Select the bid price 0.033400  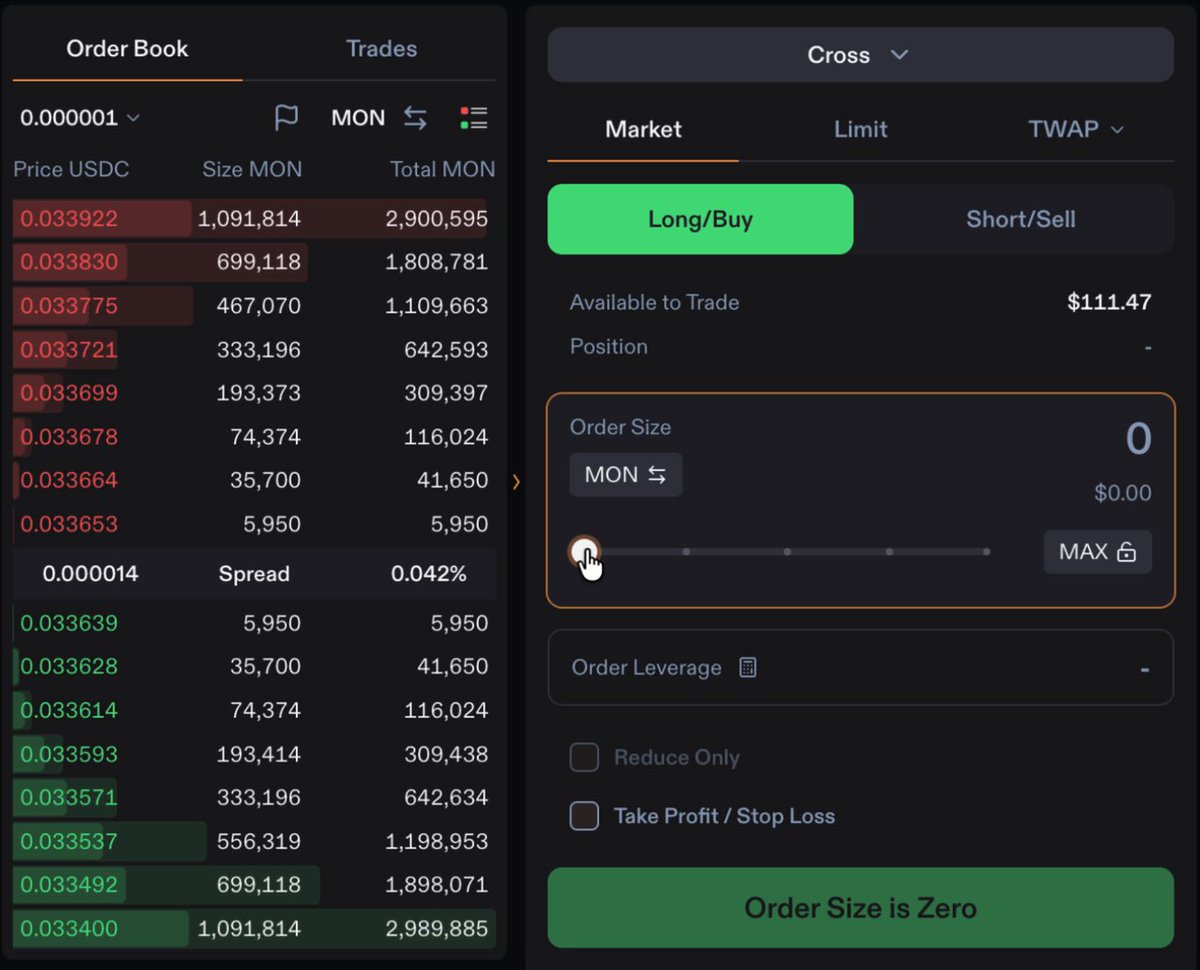(x=69, y=928)
